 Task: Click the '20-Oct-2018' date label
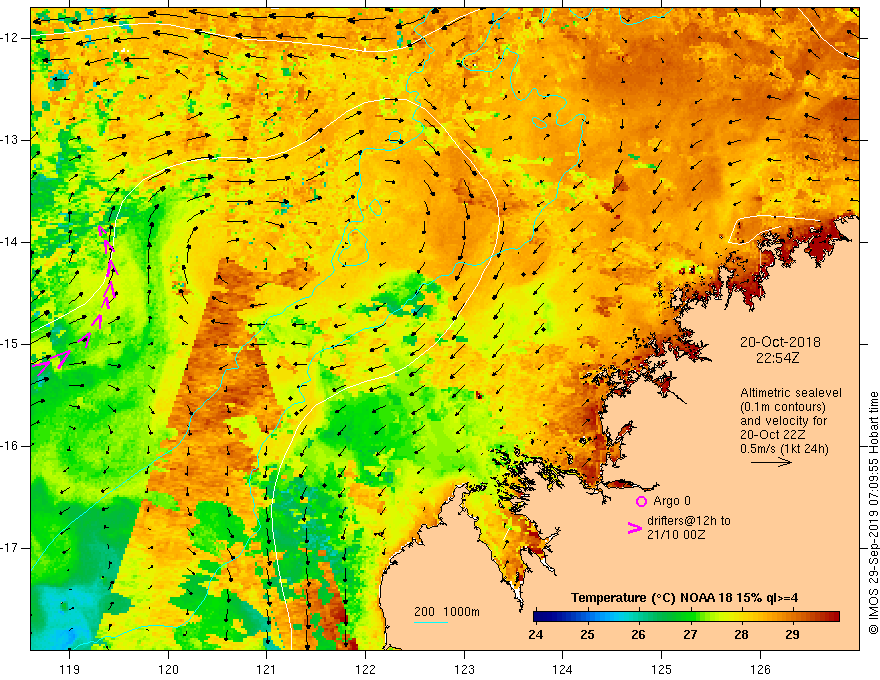[x=780, y=342]
